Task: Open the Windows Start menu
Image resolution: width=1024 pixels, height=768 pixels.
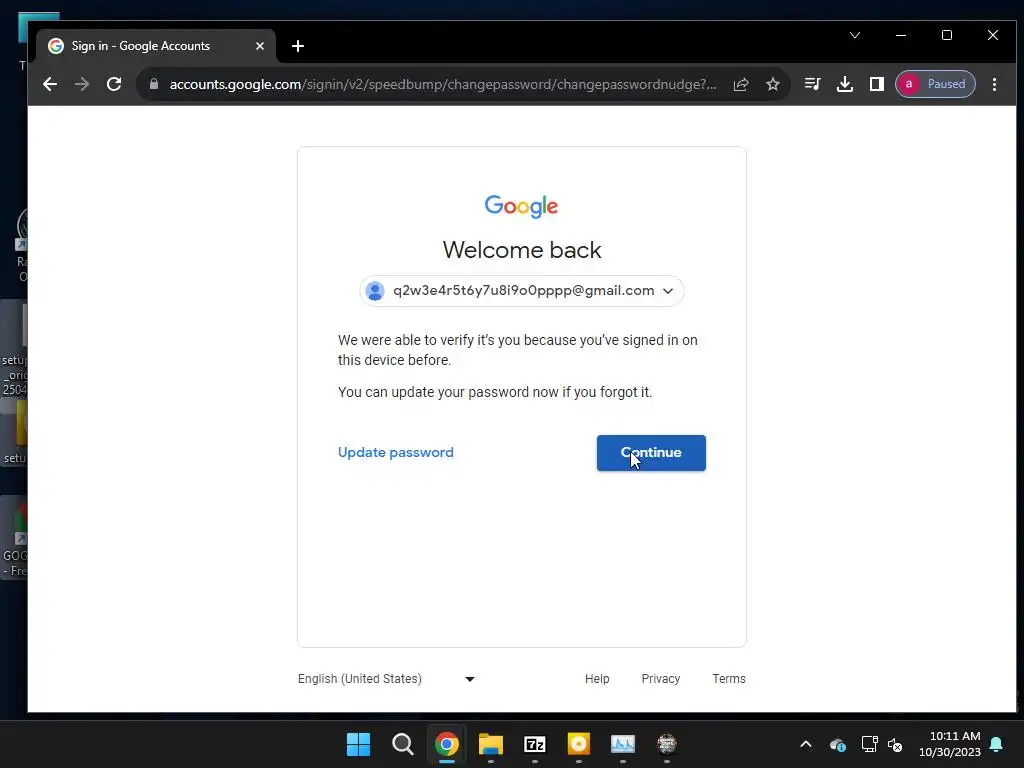Action: click(359, 744)
